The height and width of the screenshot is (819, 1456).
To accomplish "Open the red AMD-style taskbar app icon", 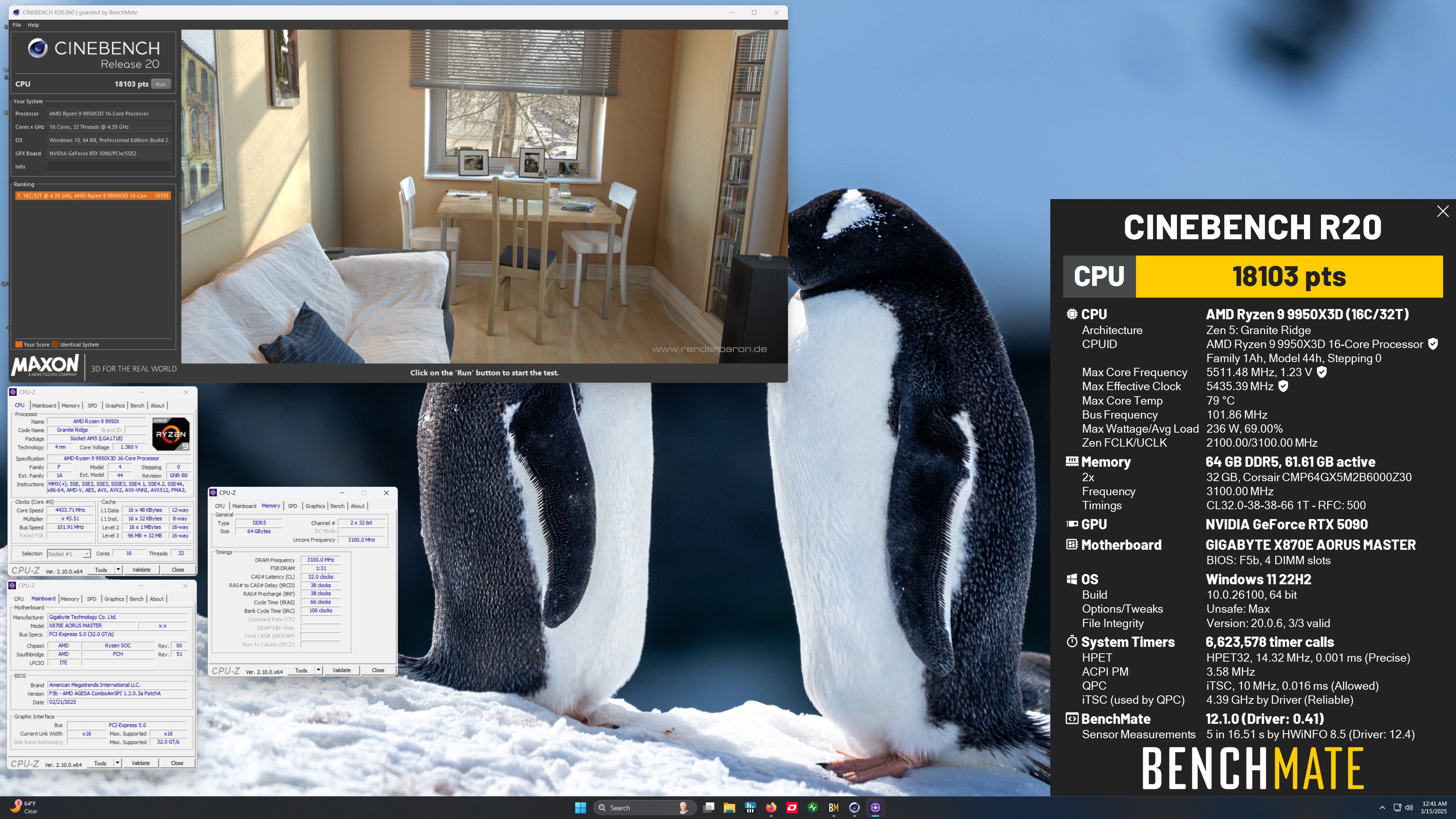I will coord(792,808).
